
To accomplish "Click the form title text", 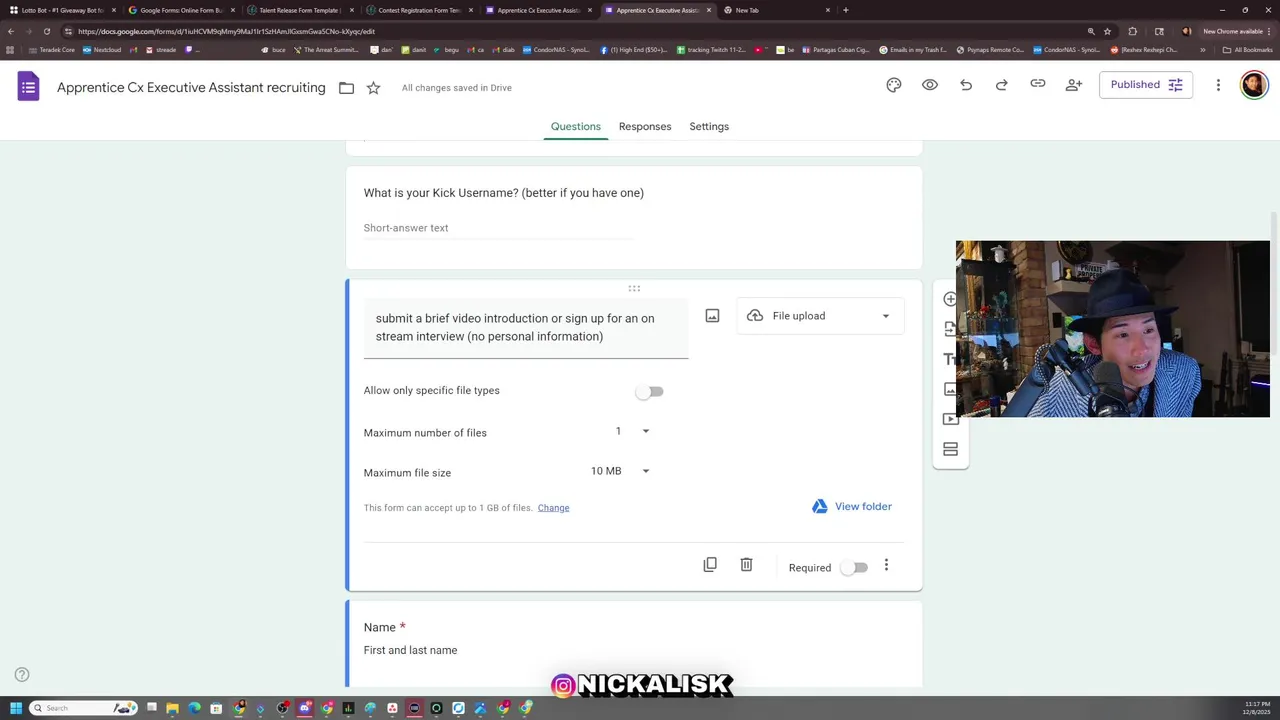I will 191,88.
